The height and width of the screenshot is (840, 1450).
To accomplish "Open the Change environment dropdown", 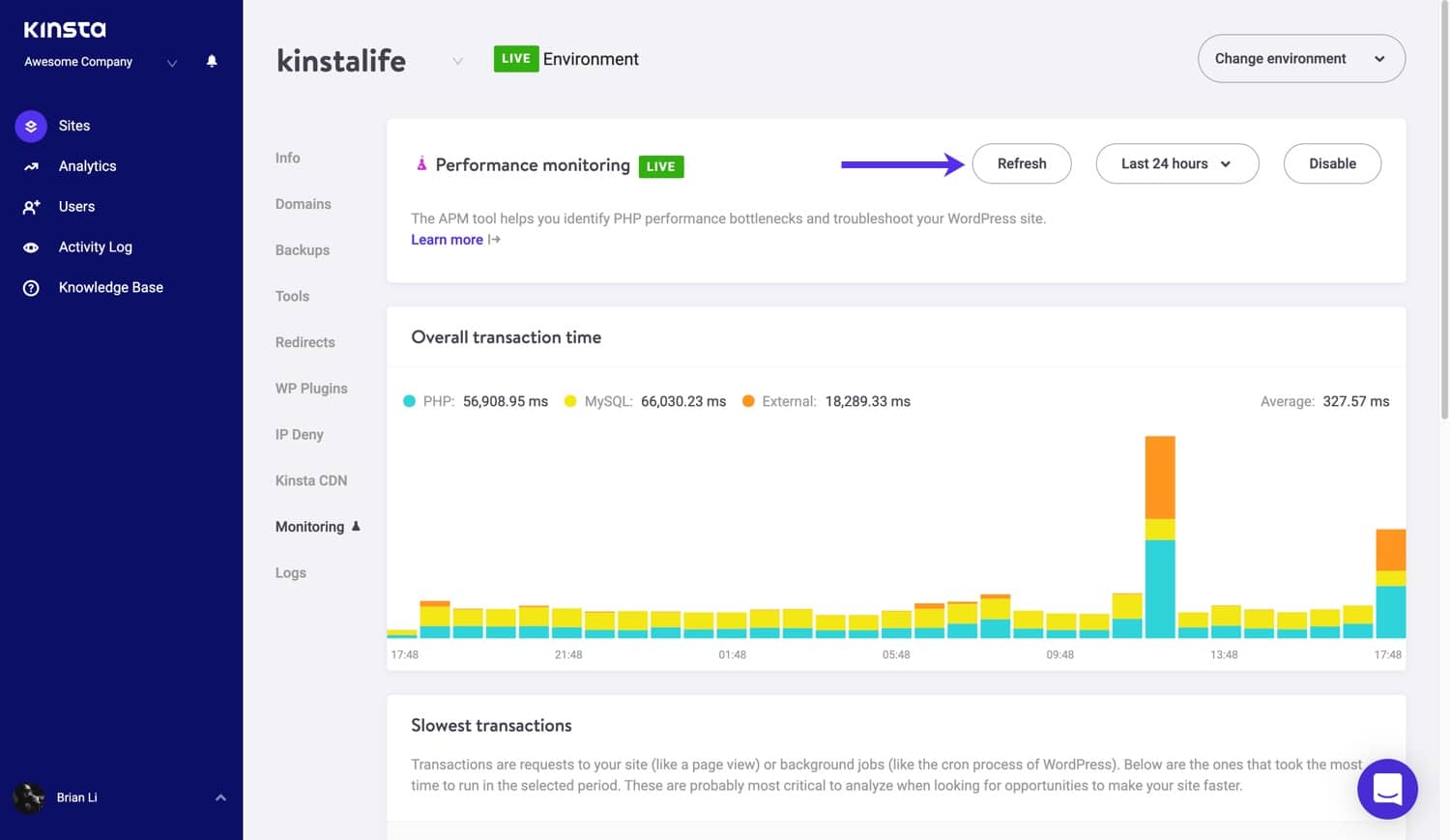I will point(1301,59).
